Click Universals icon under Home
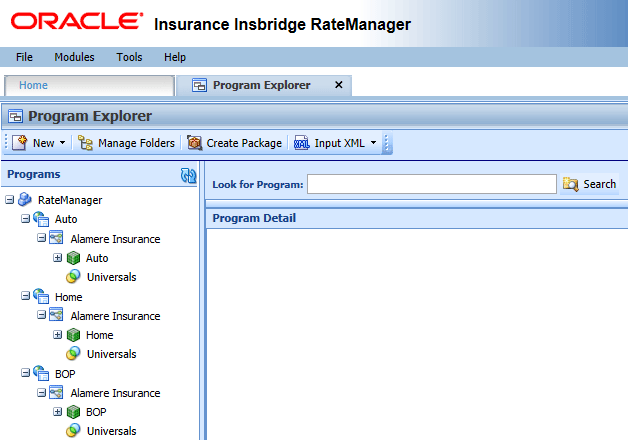Viewport: 628px width, 440px height. (73, 353)
